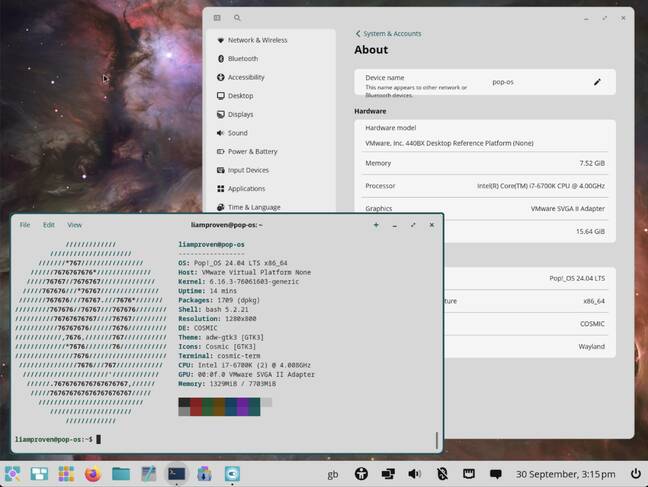Click the Sound speaker sidebar icon
Viewport: 648px width, 487px height.
pyautogui.click(x=221, y=133)
